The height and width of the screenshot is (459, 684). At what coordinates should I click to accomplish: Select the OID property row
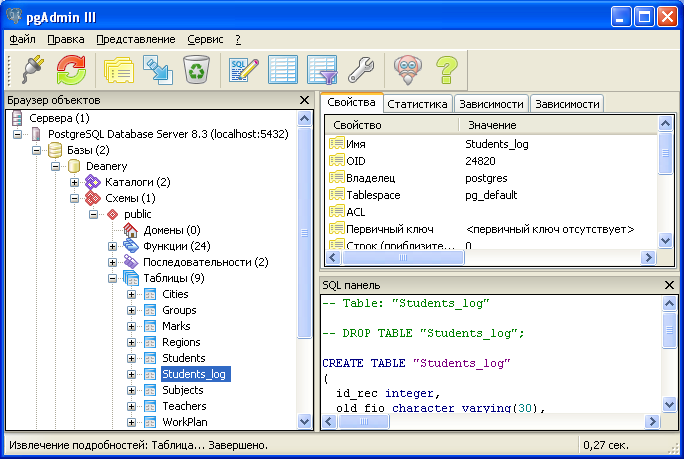click(x=491, y=161)
